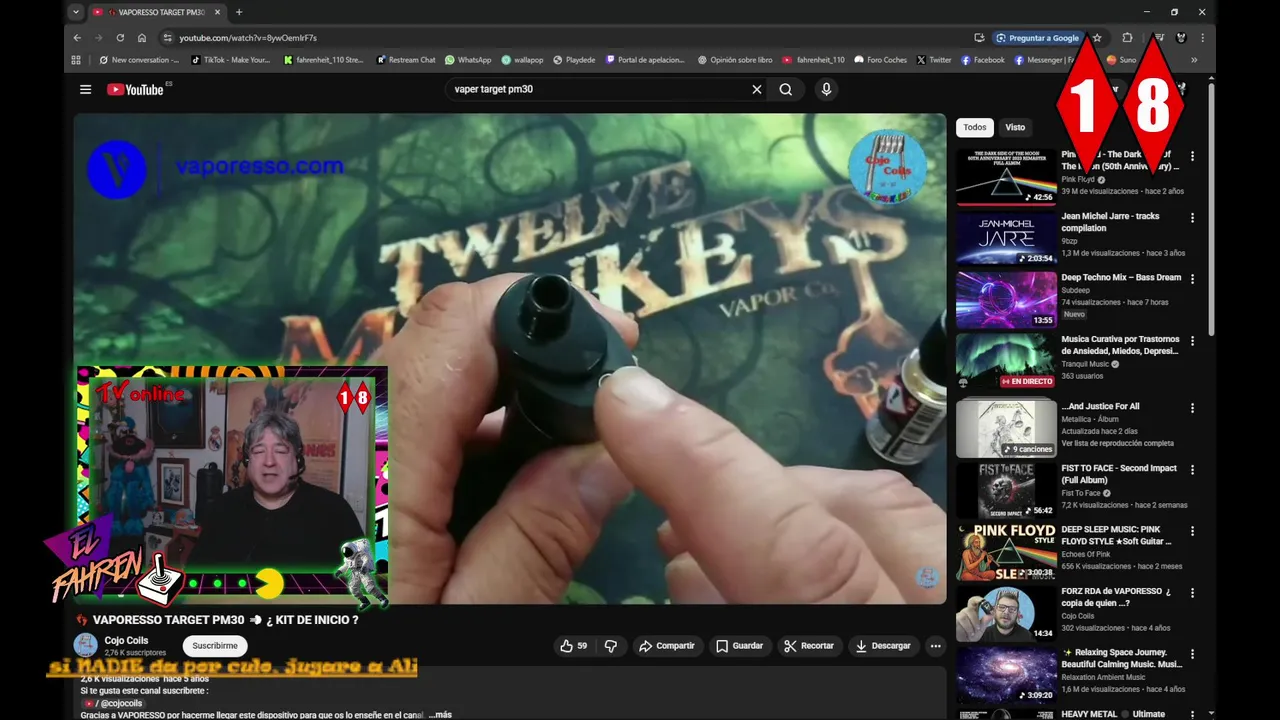Image resolution: width=1280 pixels, height=720 pixels.
Task: Click the magnifier search button
Action: [x=786, y=89]
